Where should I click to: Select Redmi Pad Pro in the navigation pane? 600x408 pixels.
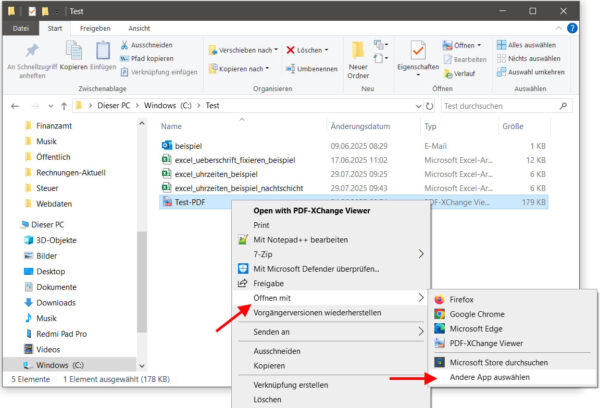61,334
